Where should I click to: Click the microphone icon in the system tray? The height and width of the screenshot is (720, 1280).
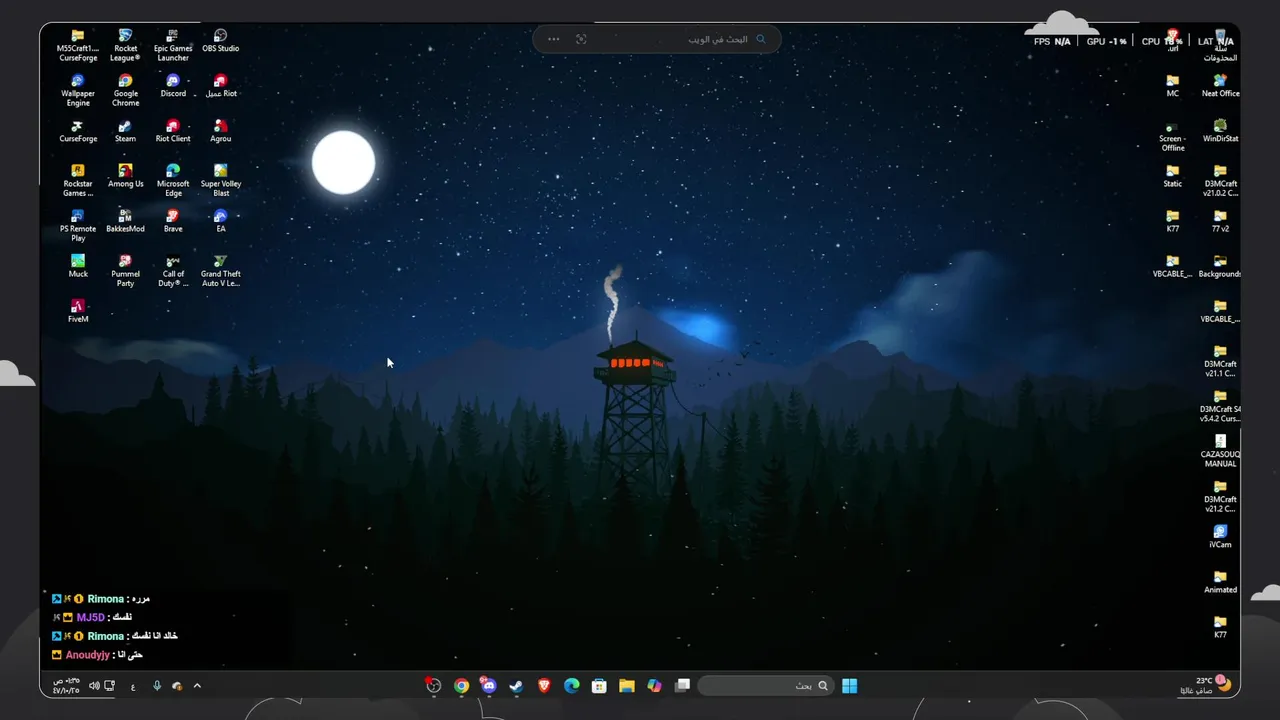pyautogui.click(x=157, y=685)
